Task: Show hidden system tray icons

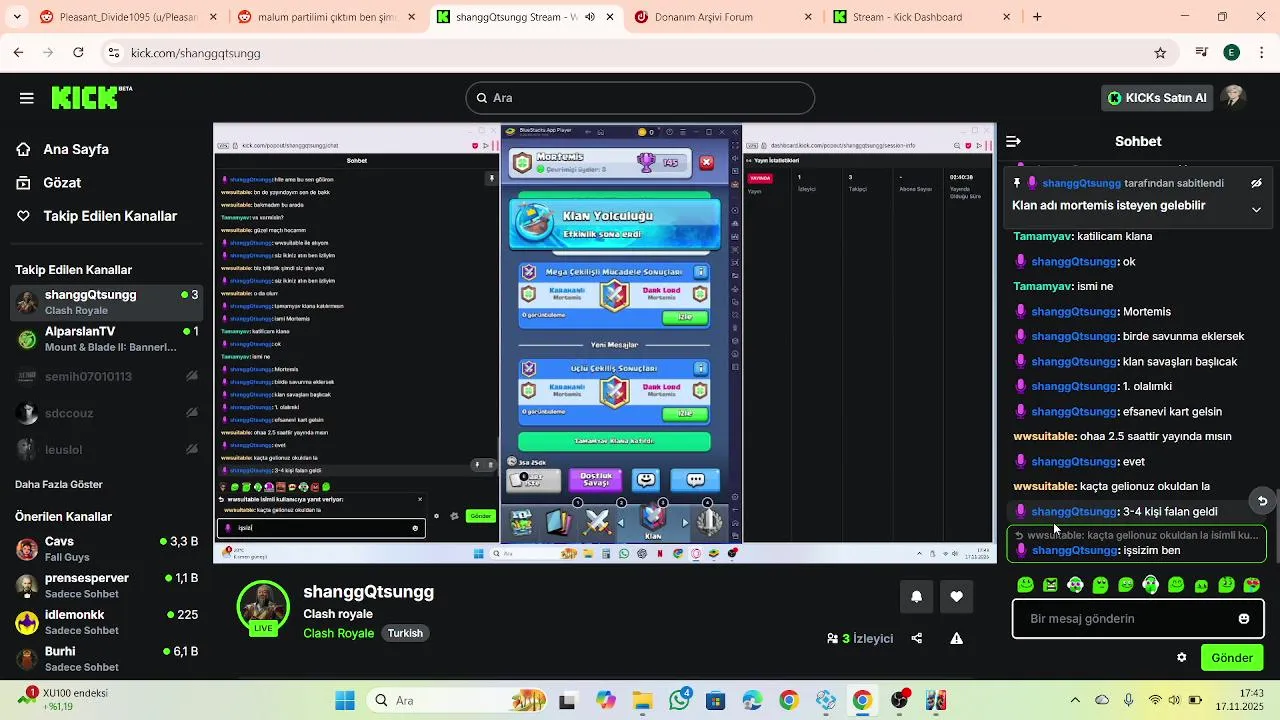Action: pyautogui.click(x=1075, y=700)
